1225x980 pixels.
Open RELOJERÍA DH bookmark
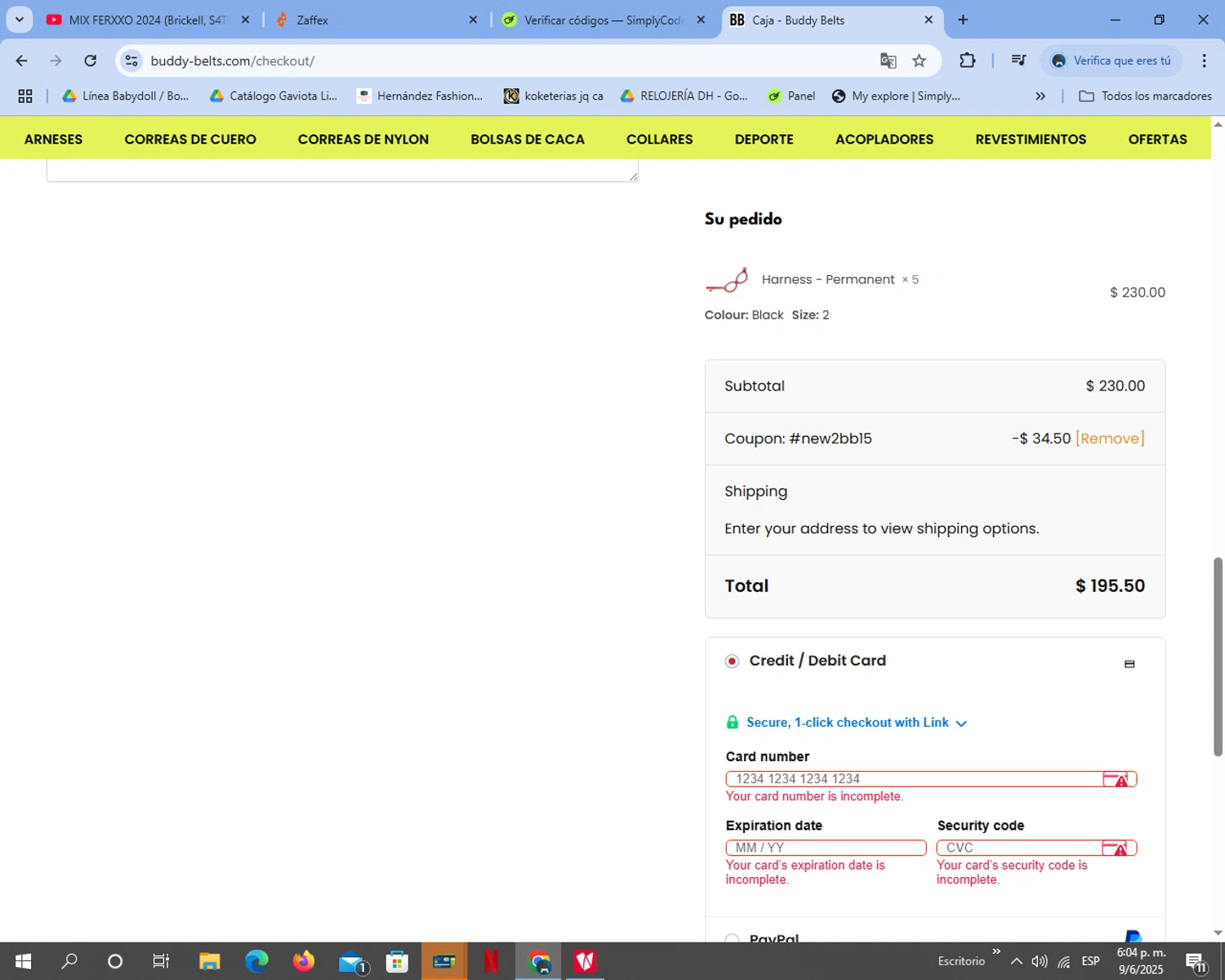[x=684, y=96]
